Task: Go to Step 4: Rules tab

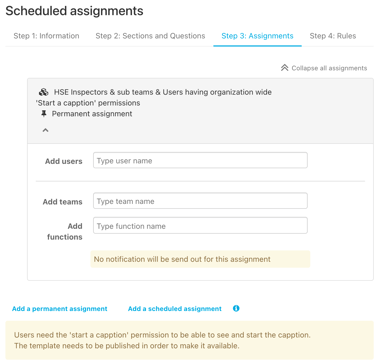Action: pyautogui.click(x=333, y=36)
